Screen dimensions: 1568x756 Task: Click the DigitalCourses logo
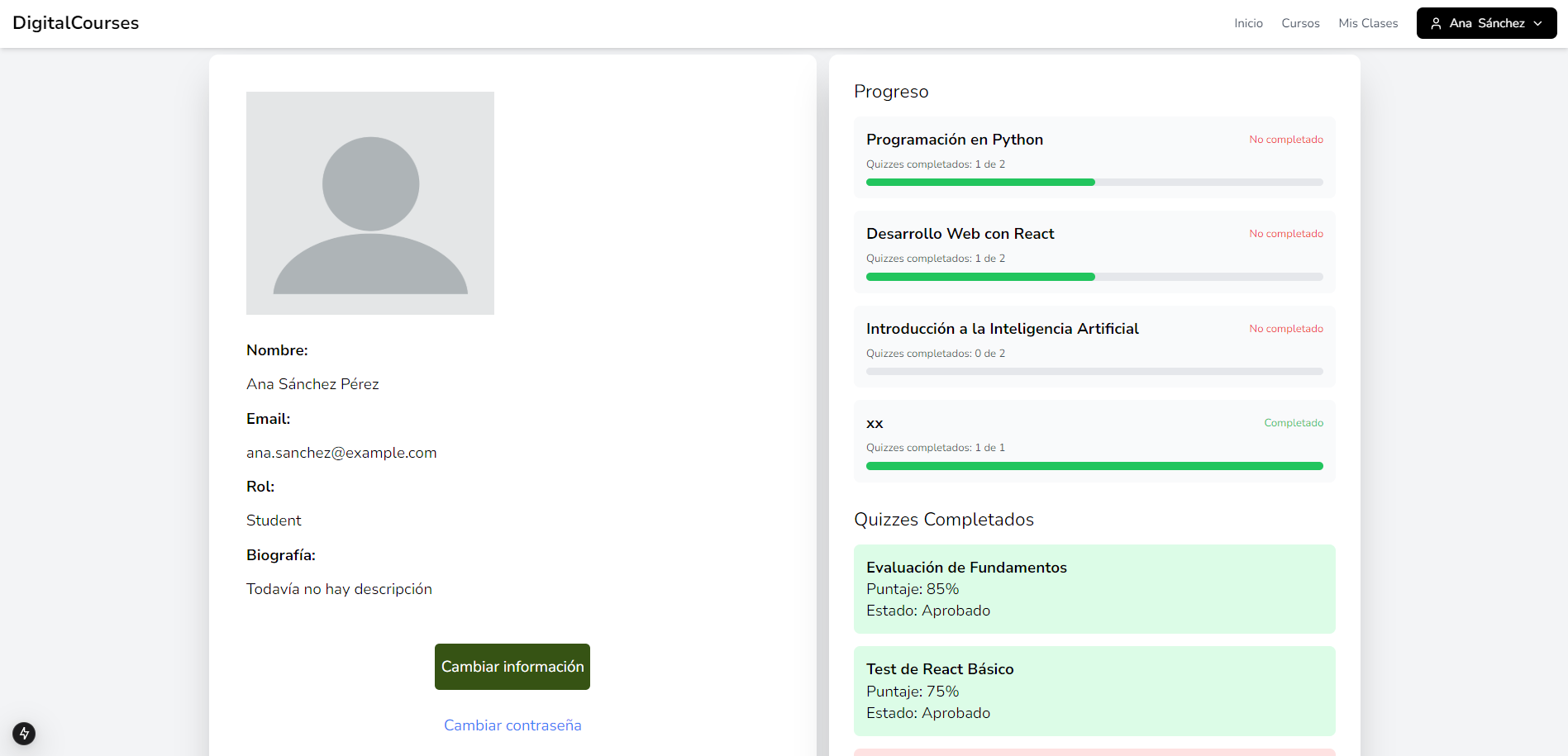[75, 22]
